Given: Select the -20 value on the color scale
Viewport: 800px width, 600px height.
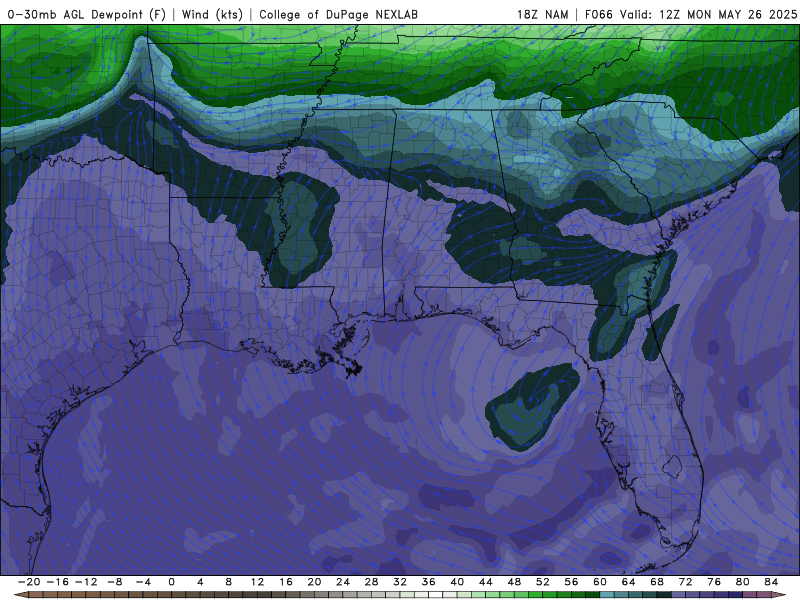Looking at the screenshot, I should tap(29, 582).
